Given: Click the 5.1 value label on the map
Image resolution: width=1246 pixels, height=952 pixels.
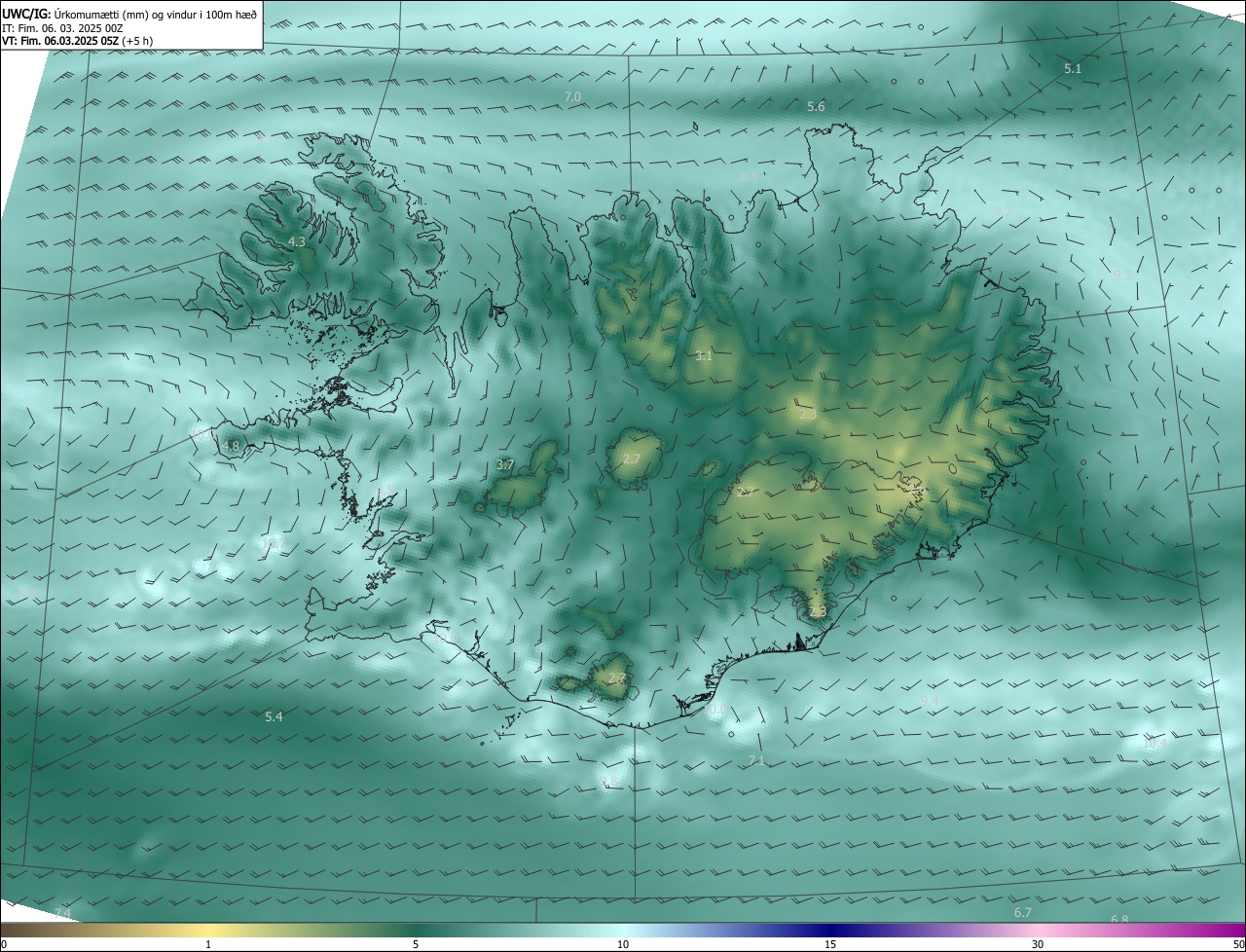Looking at the screenshot, I should [x=1073, y=69].
